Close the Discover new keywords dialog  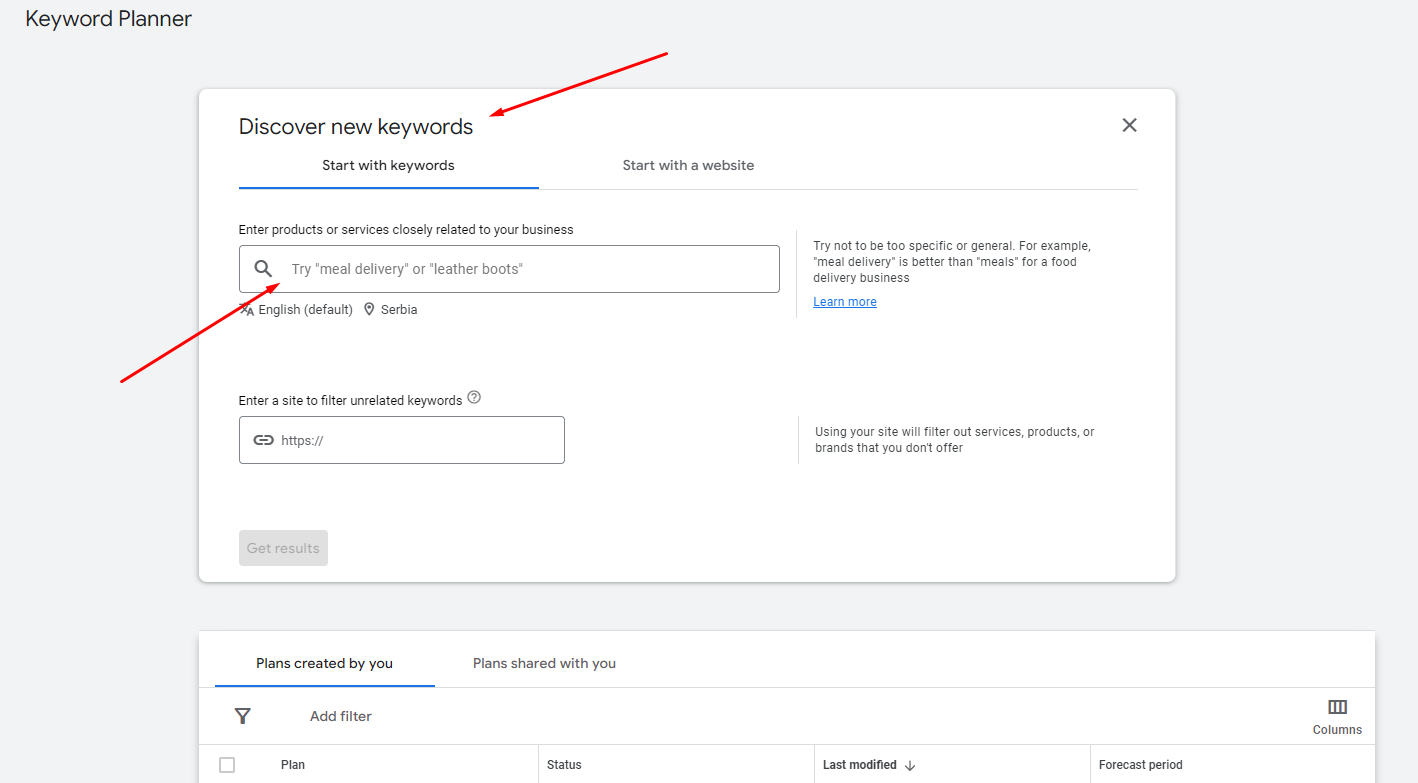(x=1129, y=125)
